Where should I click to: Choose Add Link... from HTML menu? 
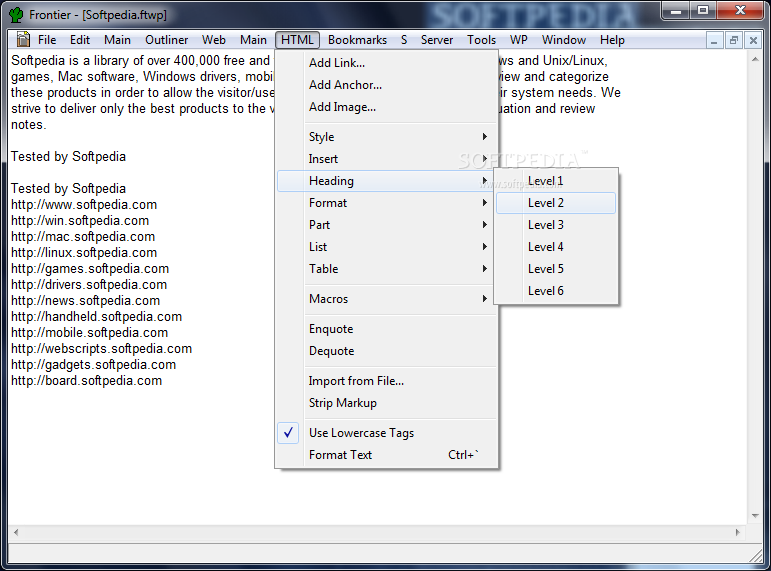coord(387,63)
